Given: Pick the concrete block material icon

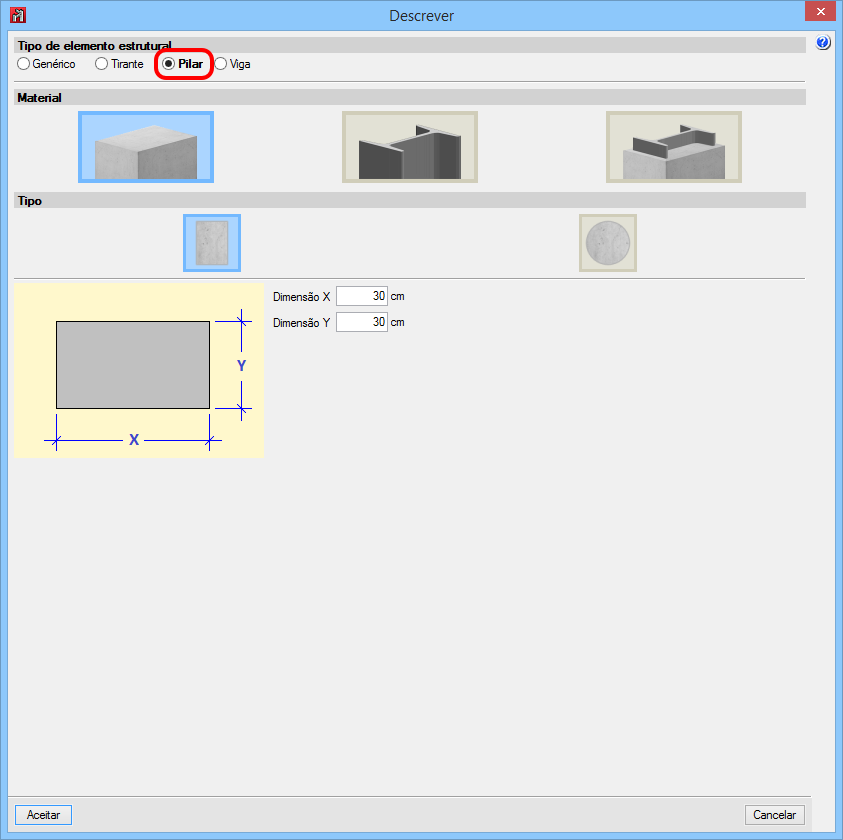Looking at the screenshot, I should point(146,147).
